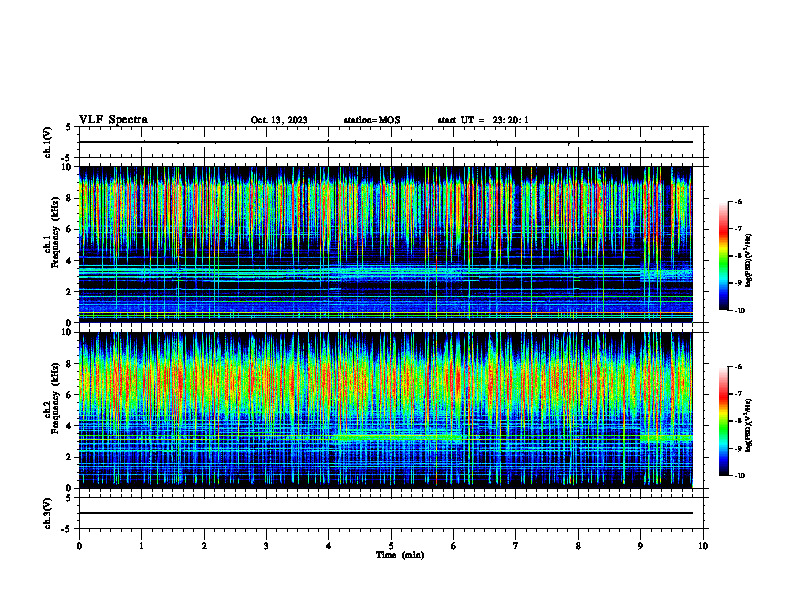792x612 pixels.
Task: Click the ch.2 frequency tick label "2"
Action: click(x=70, y=457)
